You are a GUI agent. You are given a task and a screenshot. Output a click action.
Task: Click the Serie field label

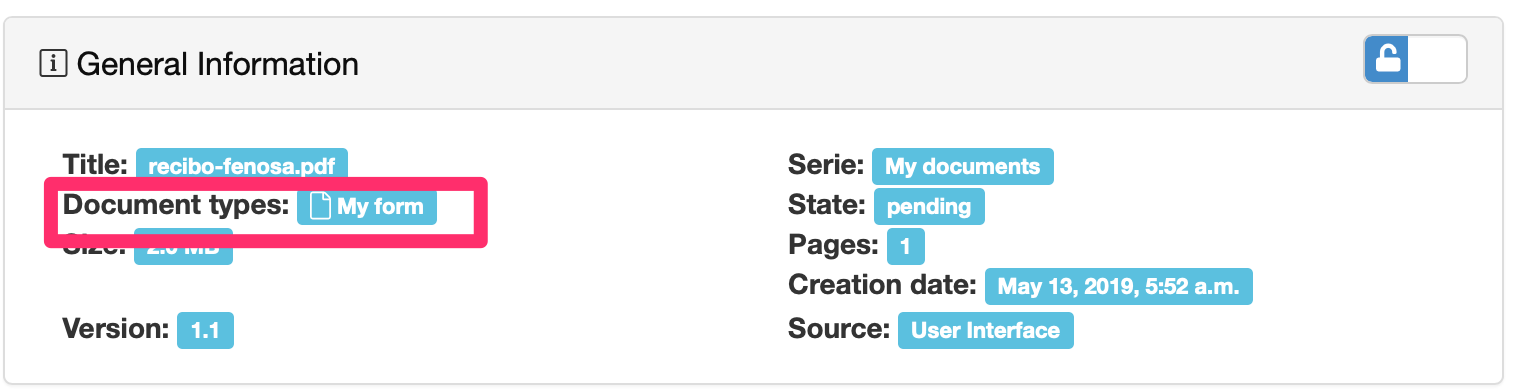pyautogui.click(x=826, y=164)
